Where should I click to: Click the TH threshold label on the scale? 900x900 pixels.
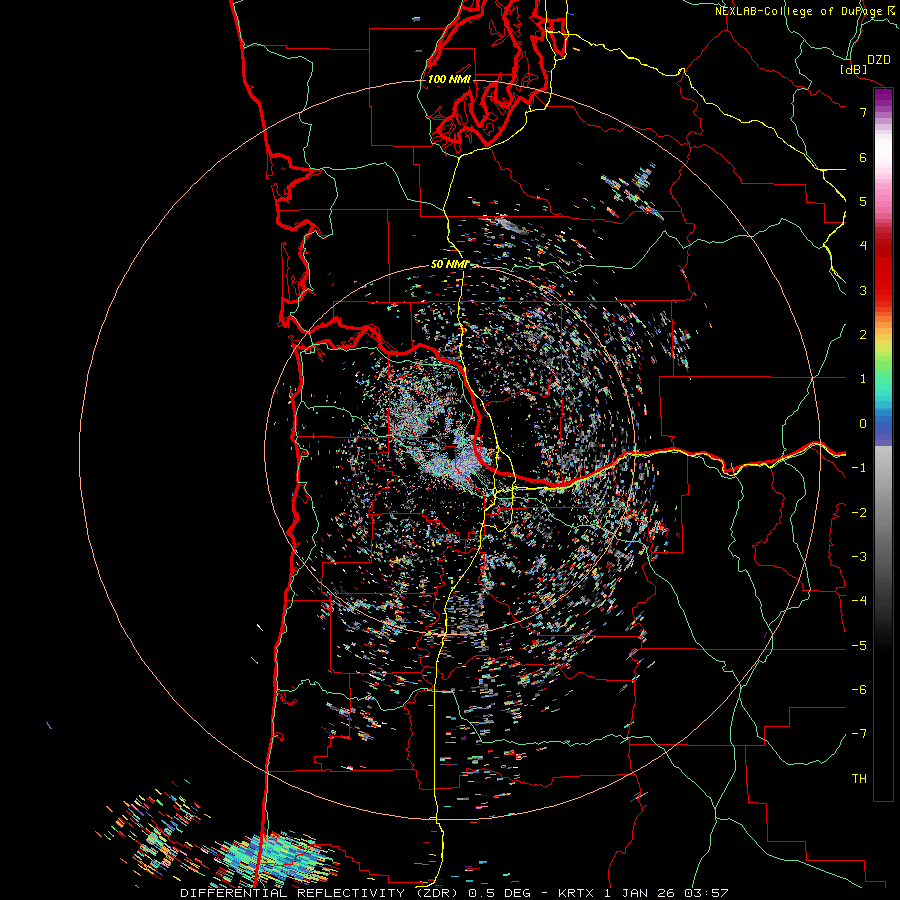[x=859, y=779]
